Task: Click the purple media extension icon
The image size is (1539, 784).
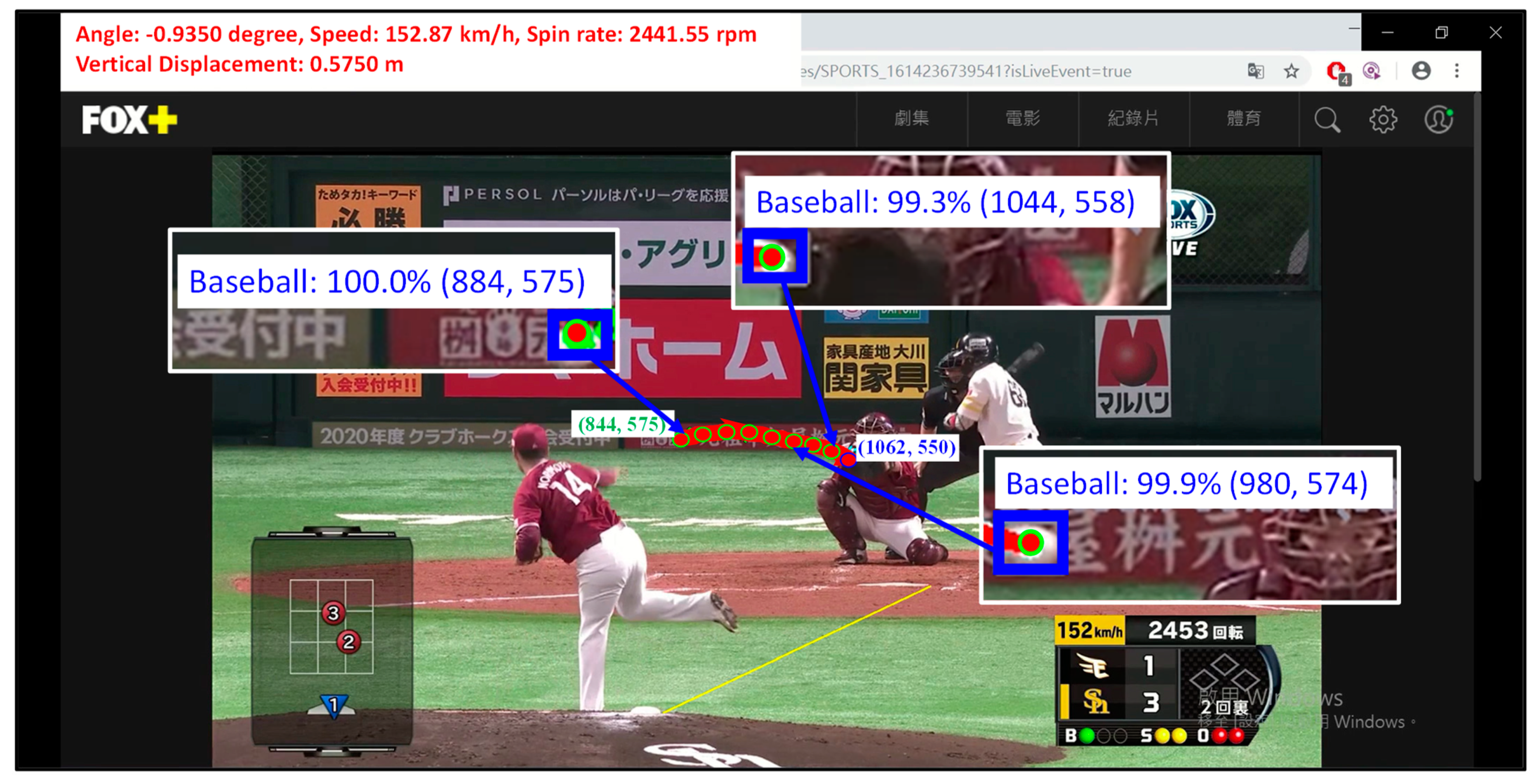Action: coord(1371,71)
